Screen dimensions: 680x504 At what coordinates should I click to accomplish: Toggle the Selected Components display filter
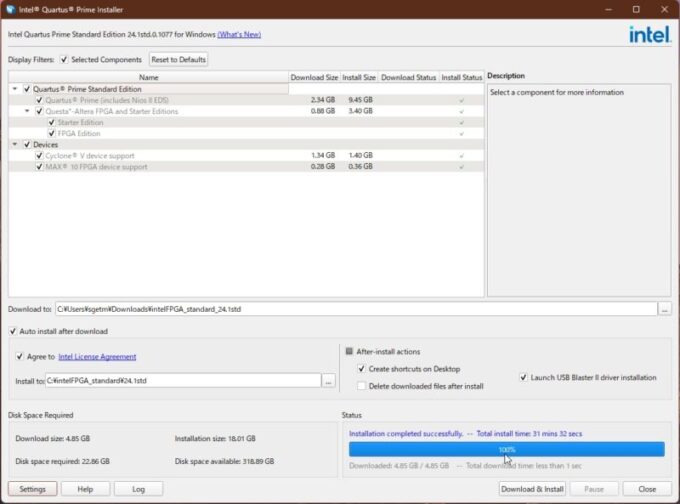tap(64, 59)
